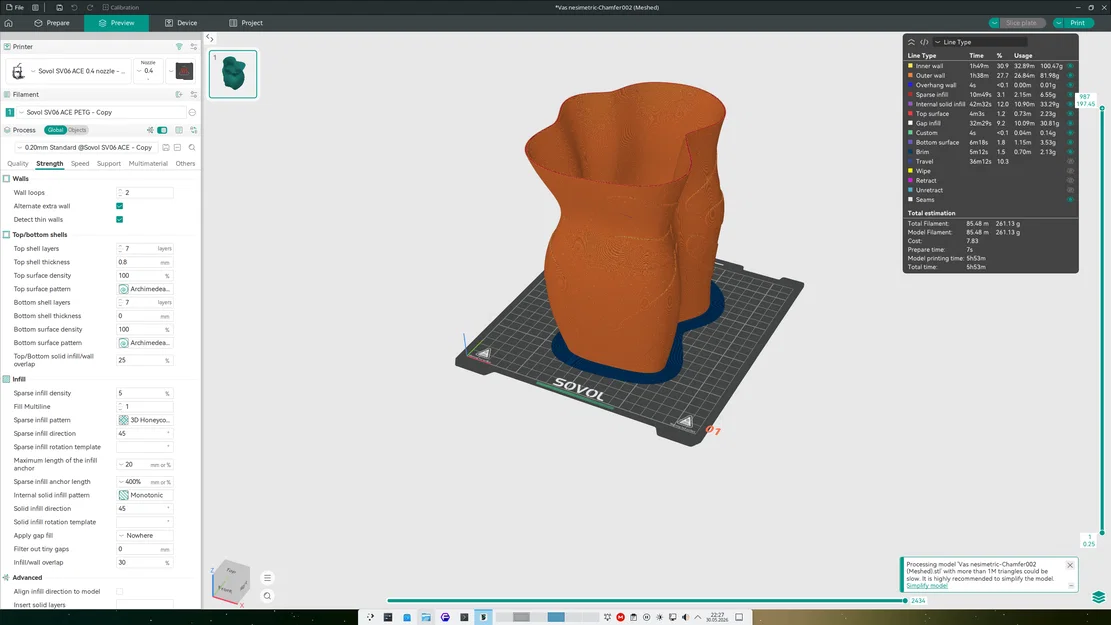
Task: Open the Sovol SV06 ACE PETG filament dropdown
Action: [100, 112]
